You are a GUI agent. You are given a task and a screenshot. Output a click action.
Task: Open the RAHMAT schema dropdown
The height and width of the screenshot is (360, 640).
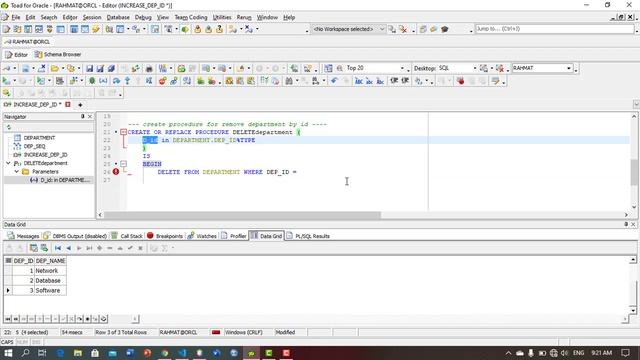569,68
